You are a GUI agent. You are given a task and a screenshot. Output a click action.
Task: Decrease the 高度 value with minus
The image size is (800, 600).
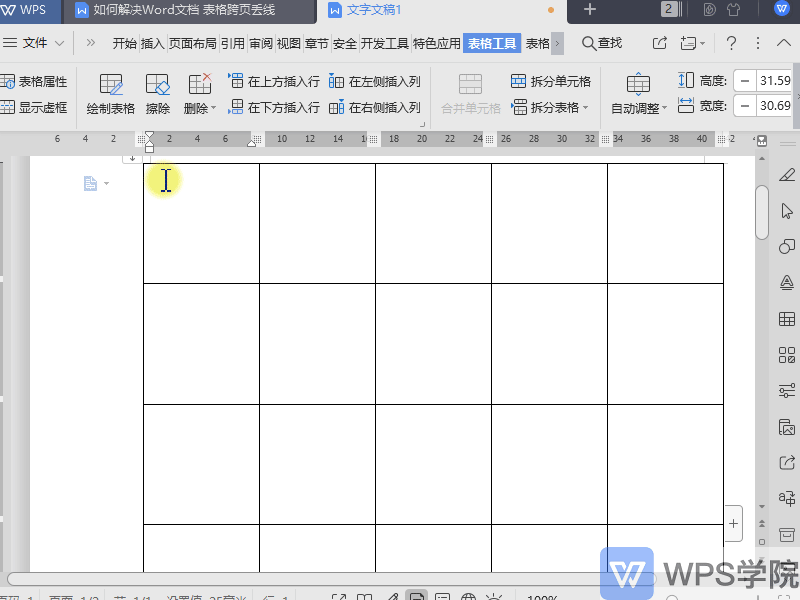point(745,81)
